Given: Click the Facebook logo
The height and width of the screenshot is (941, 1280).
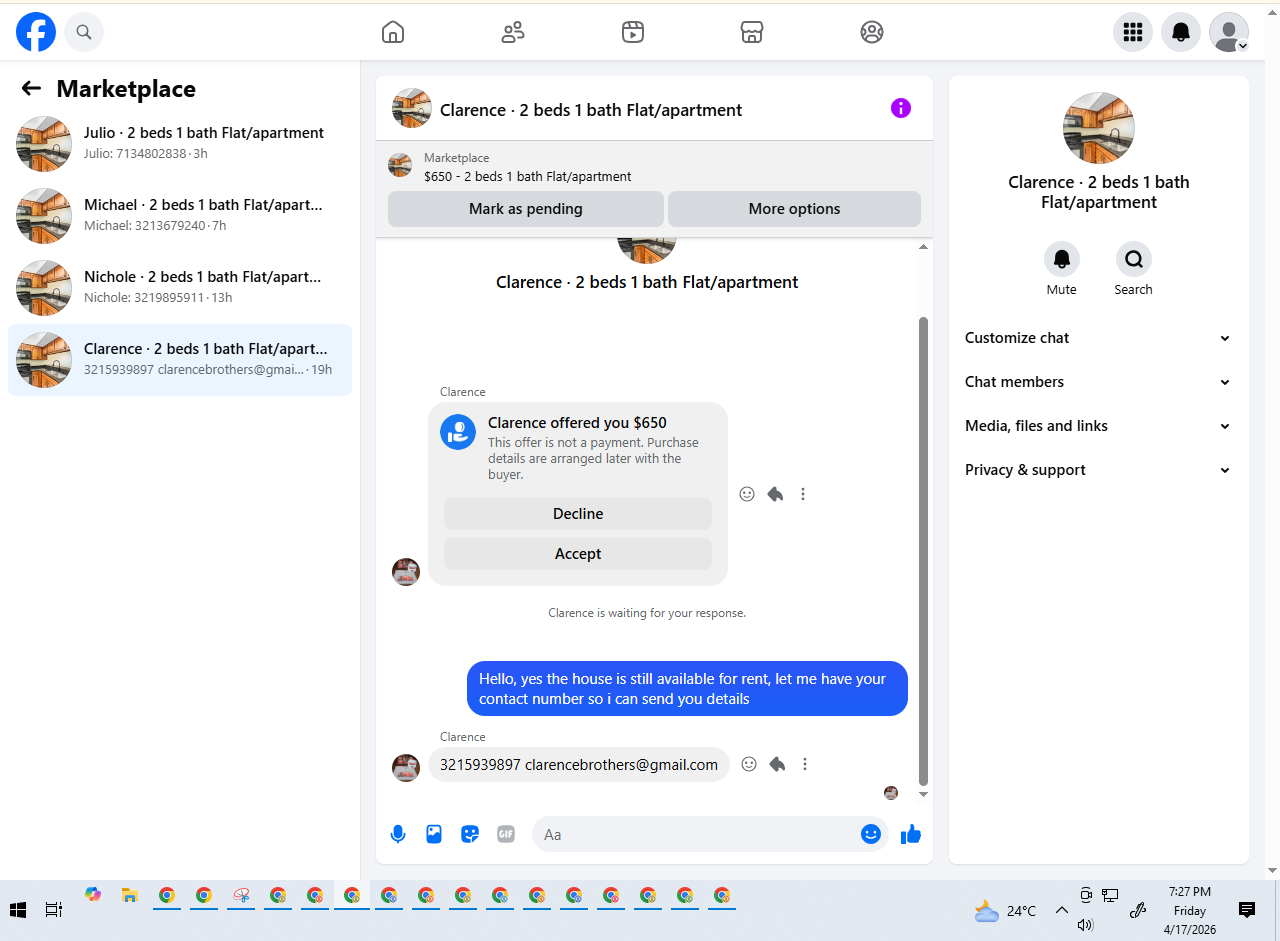Looking at the screenshot, I should coord(36,32).
